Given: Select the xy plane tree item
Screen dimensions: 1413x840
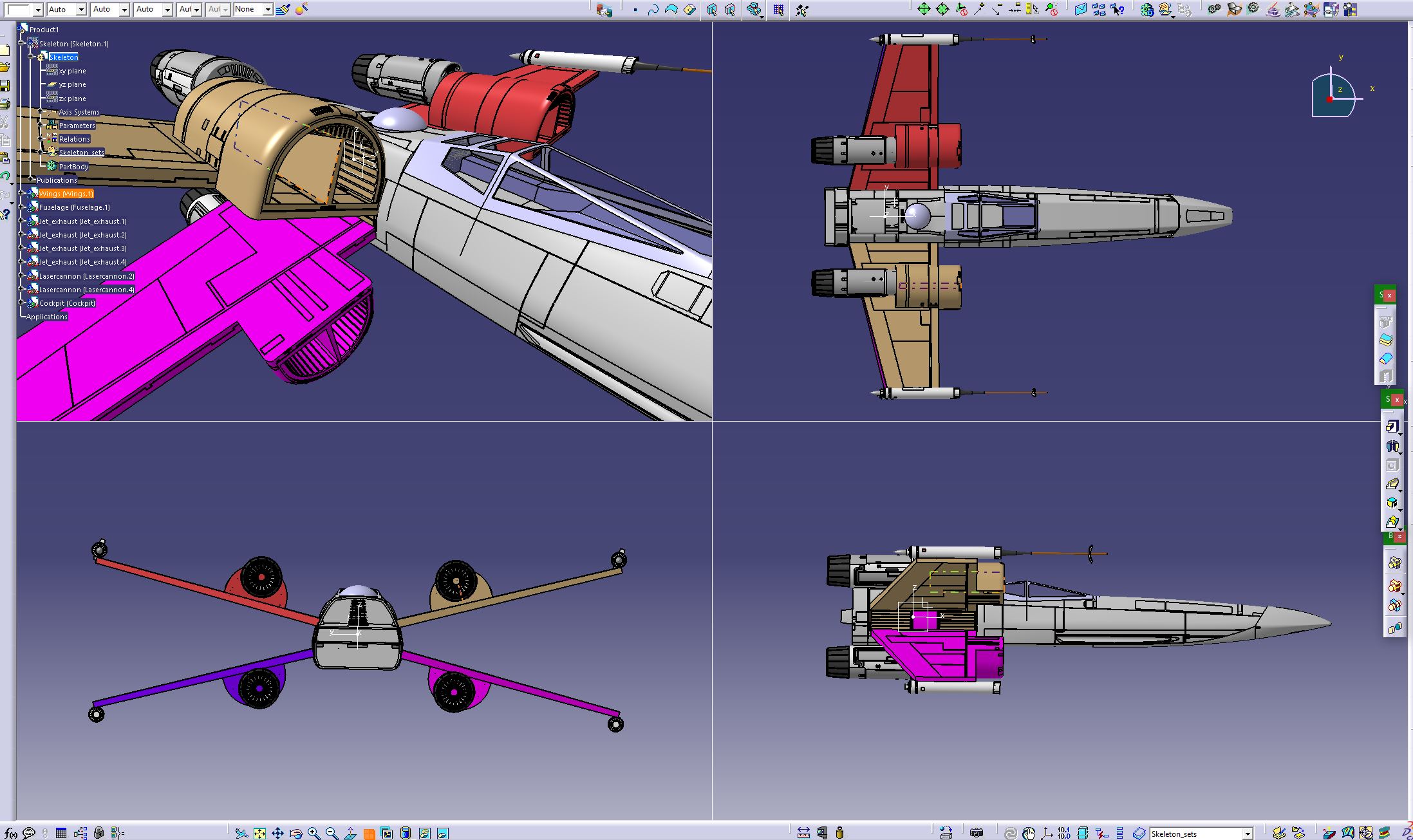Looking at the screenshot, I should tap(72, 71).
